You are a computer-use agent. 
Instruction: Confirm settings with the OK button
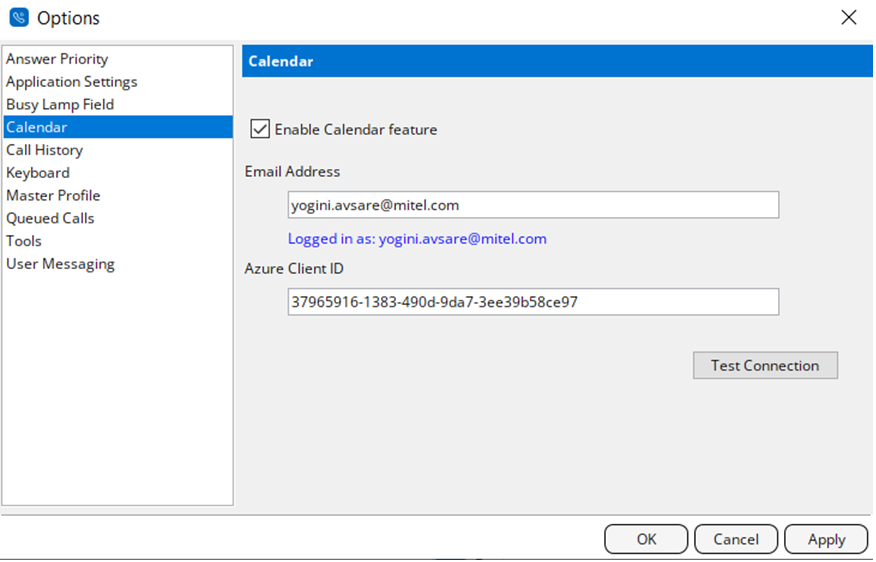(646, 539)
